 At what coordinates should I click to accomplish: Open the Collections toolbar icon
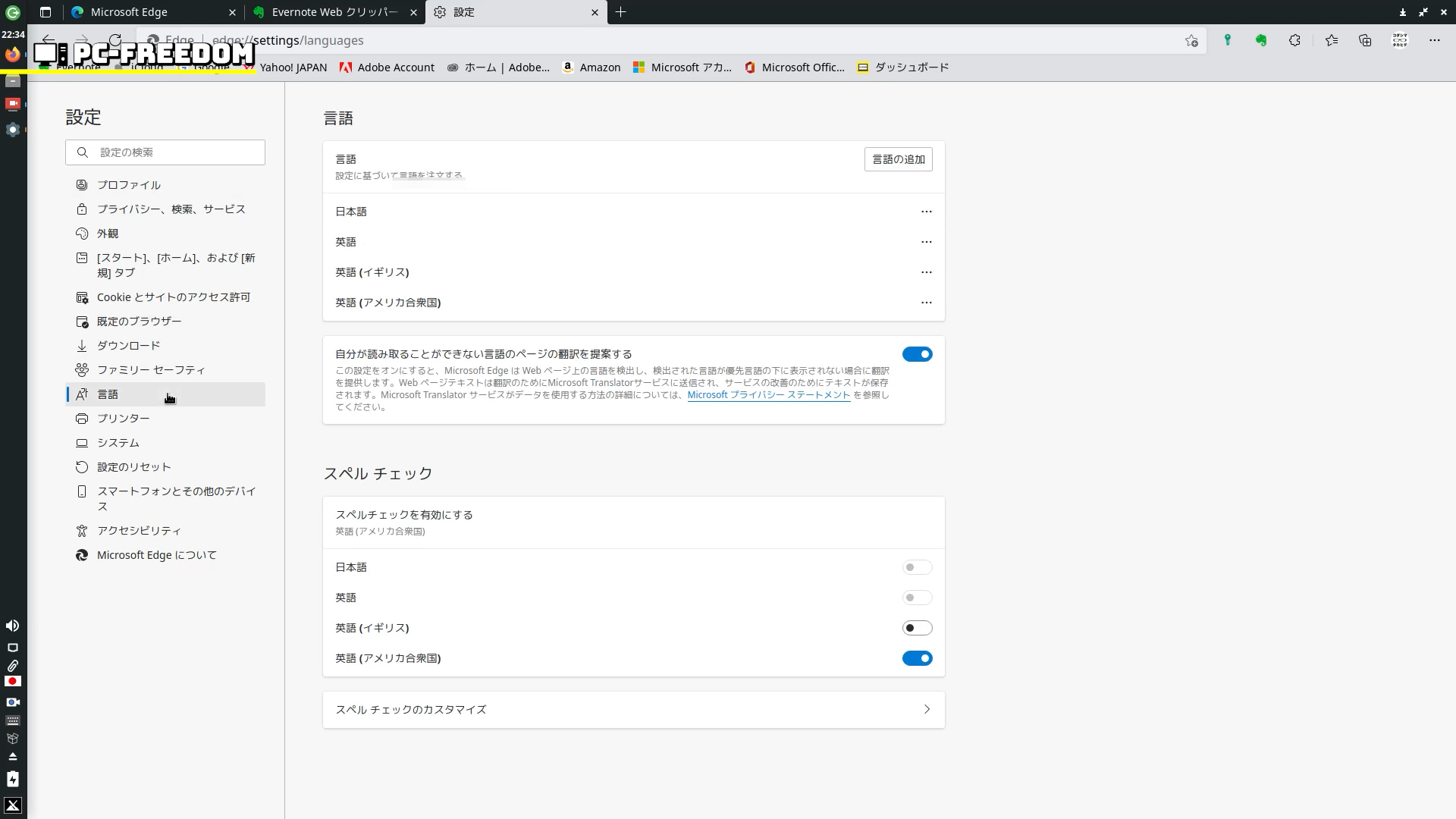click(x=1365, y=40)
